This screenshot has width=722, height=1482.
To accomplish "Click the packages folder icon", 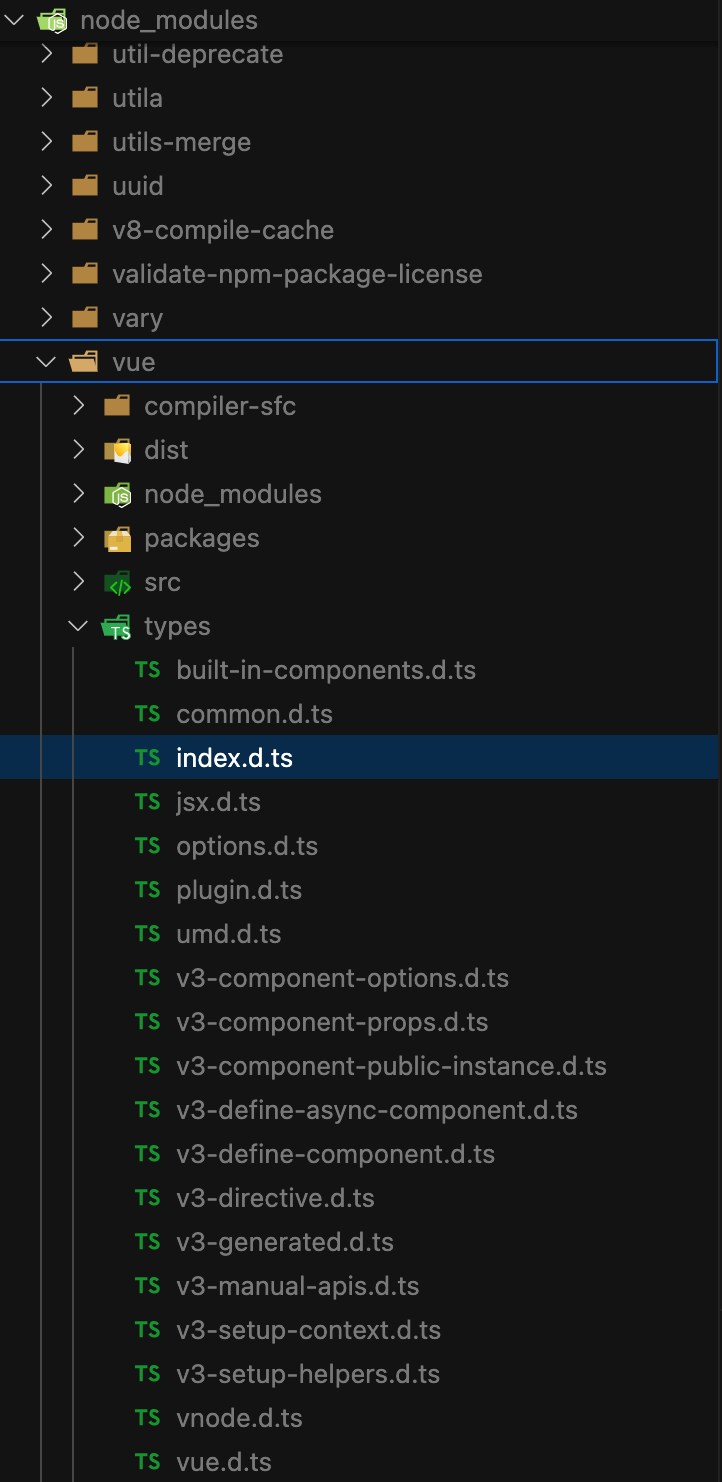I will point(117,539).
